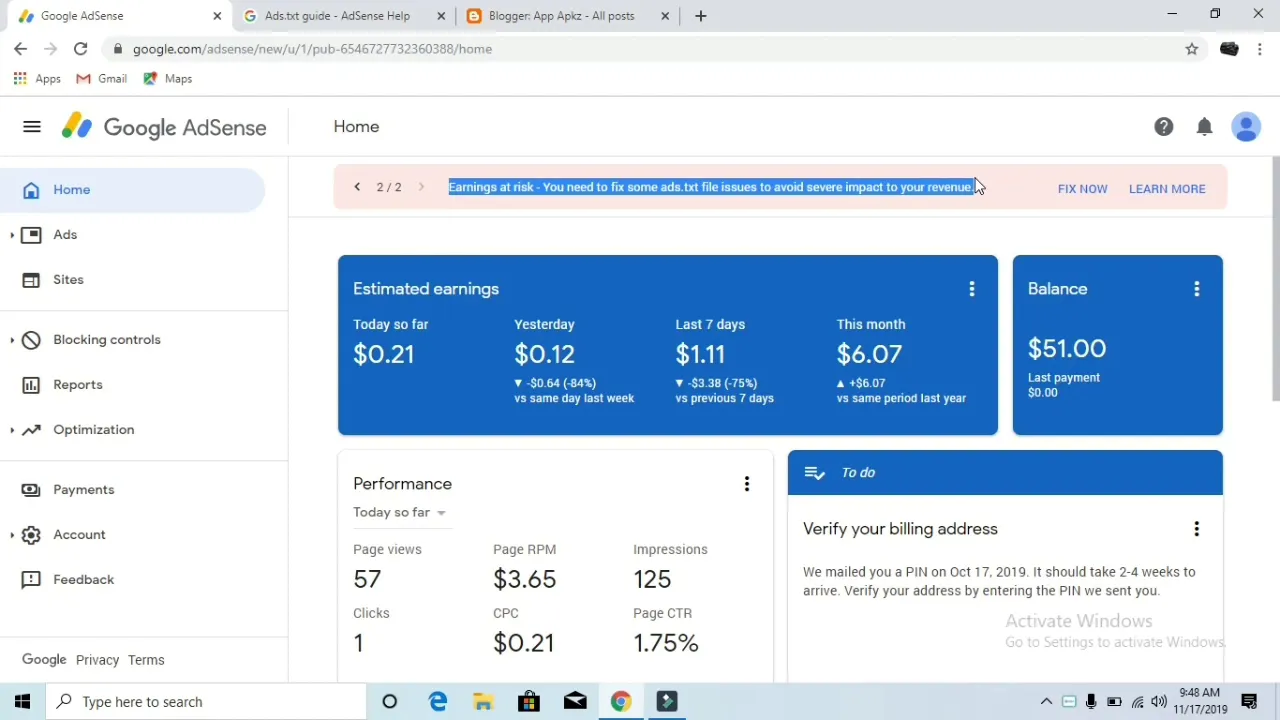Click the This month $6.07 earnings
The height and width of the screenshot is (720, 1280).
(x=870, y=354)
